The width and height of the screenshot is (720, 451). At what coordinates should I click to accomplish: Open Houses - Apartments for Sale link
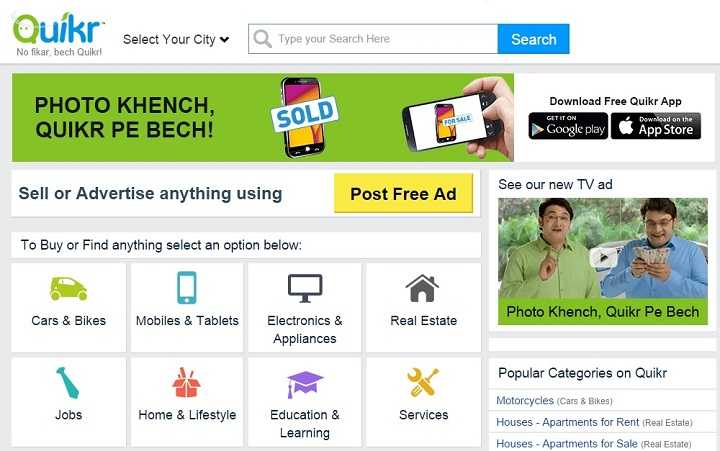[x=567, y=444]
